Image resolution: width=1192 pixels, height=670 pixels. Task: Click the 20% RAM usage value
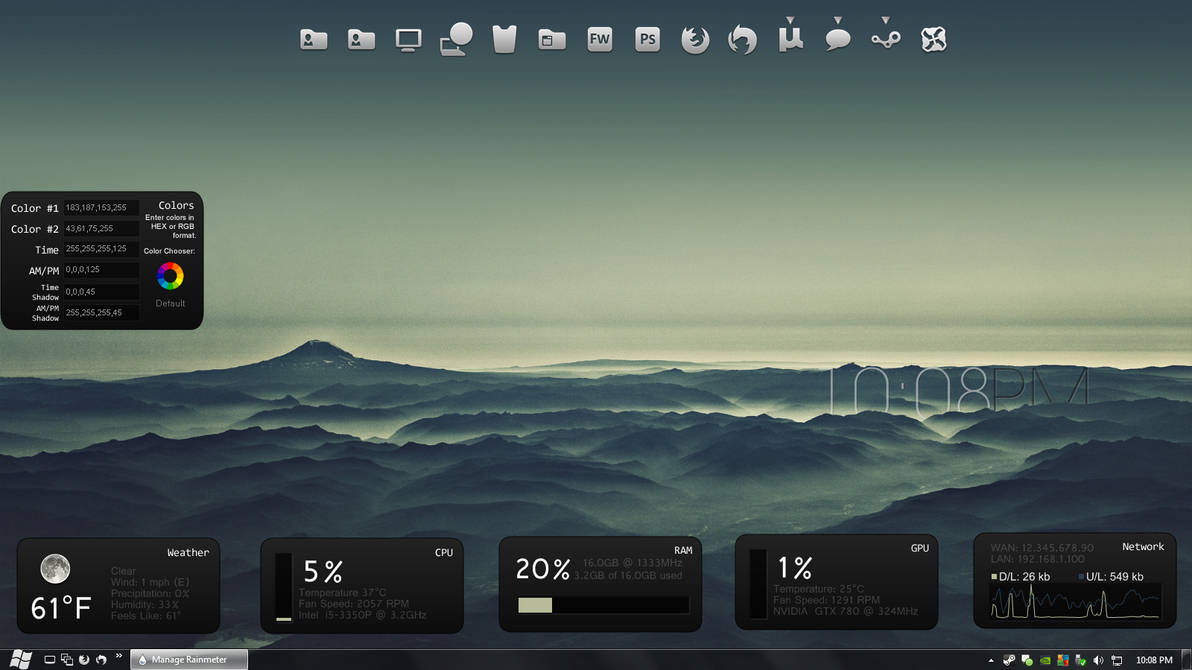click(543, 569)
